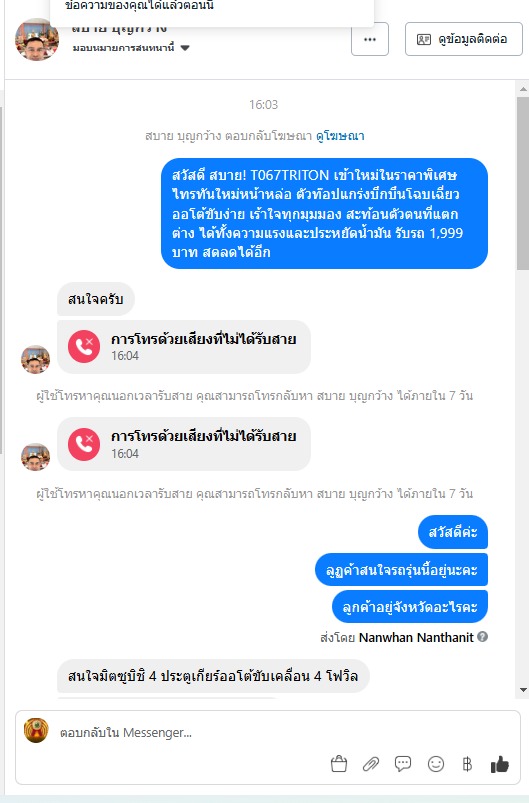Open the ดูโฆษณา ad link

tap(340, 136)
